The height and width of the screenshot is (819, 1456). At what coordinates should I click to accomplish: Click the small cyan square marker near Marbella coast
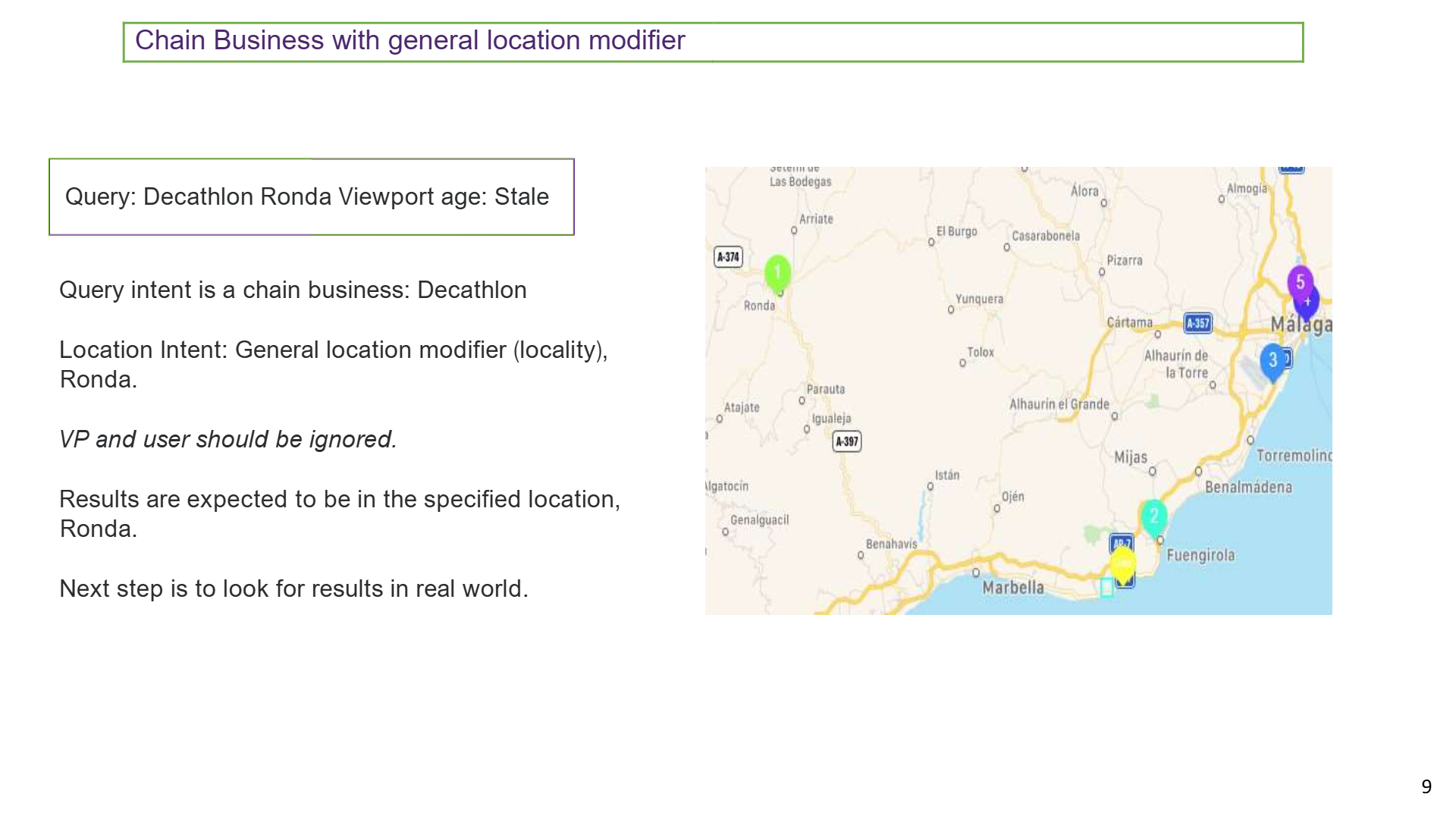[1106, 588]
